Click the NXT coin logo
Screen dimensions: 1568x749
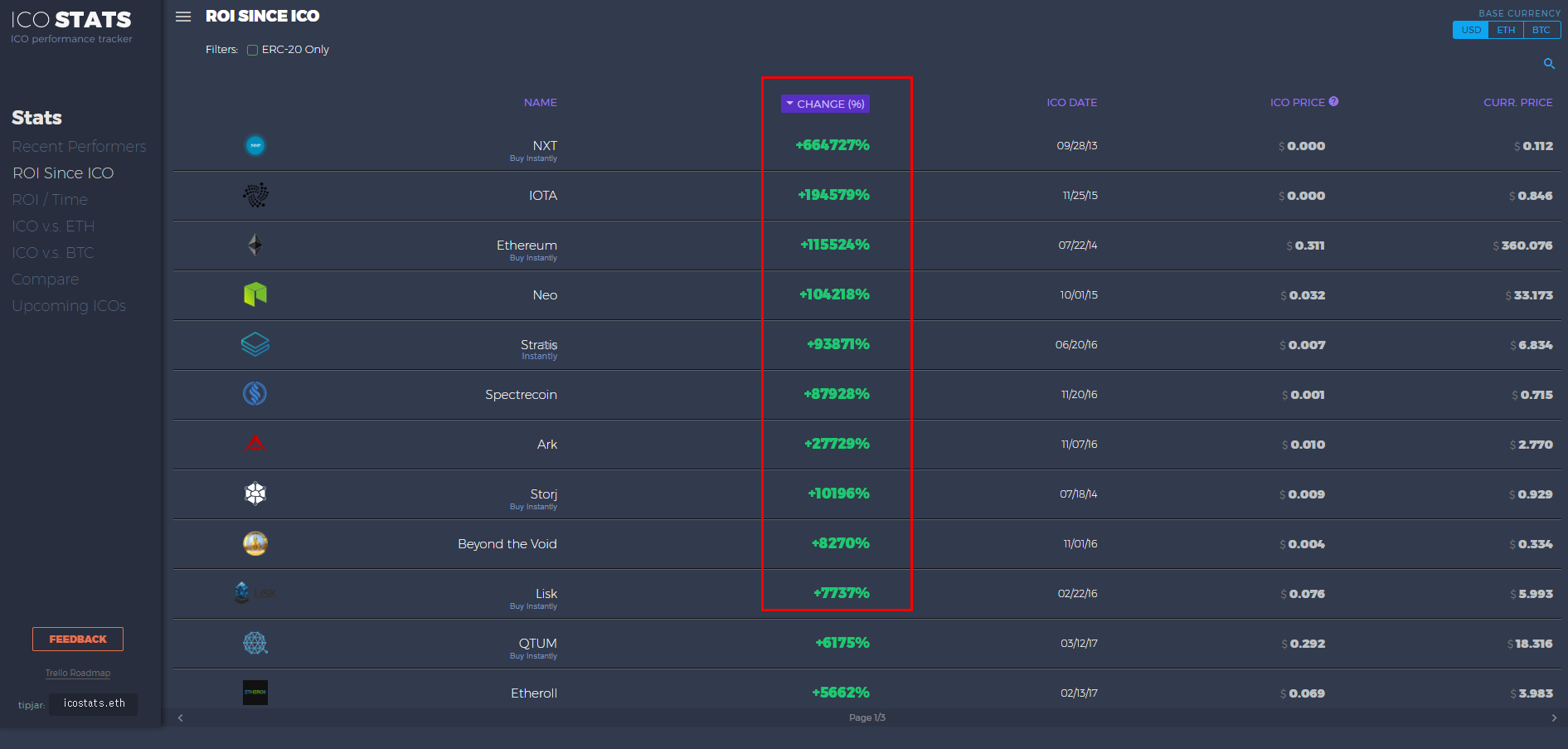pyautogui.click(x=255, y=145)
